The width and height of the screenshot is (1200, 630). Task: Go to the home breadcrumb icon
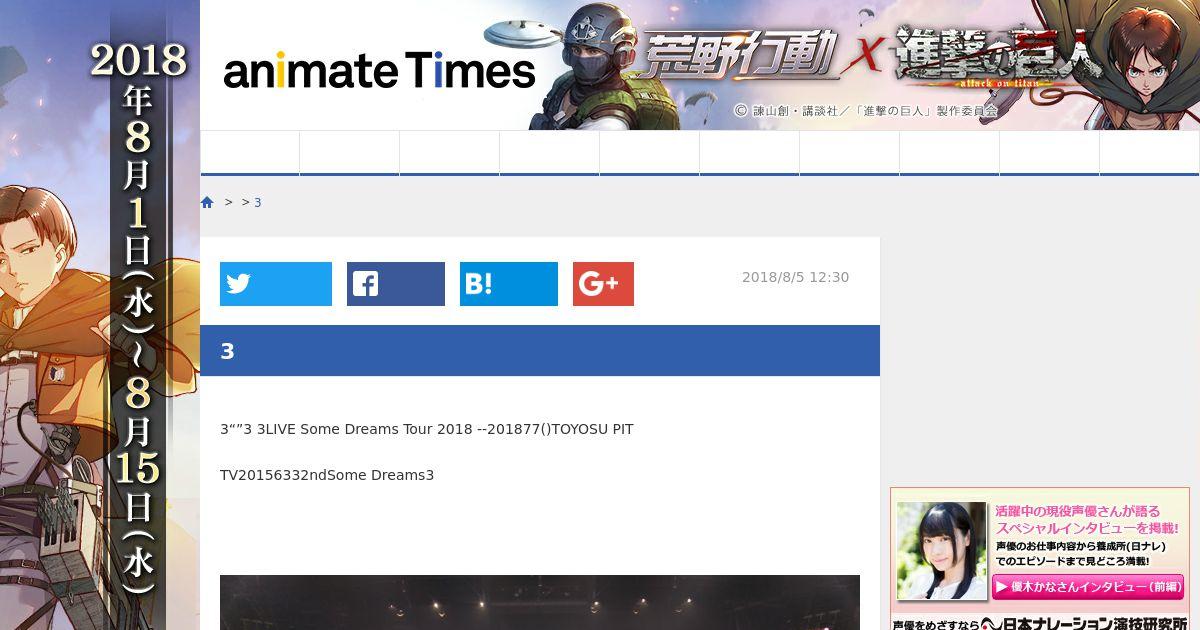(207, 202)
